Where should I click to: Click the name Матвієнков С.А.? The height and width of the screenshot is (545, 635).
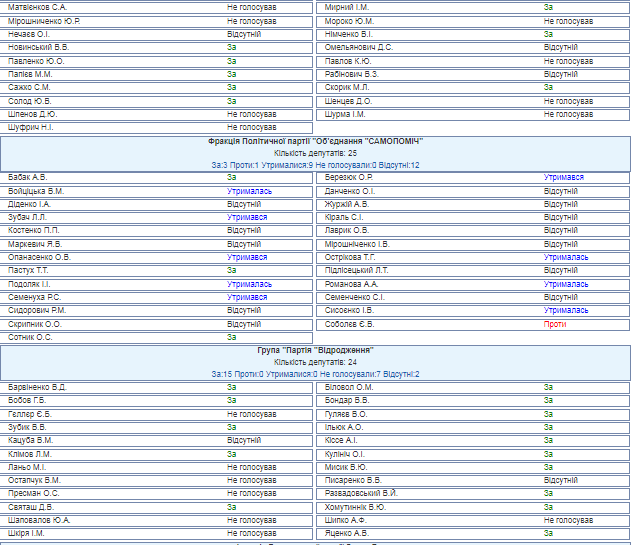coord(37,7)
